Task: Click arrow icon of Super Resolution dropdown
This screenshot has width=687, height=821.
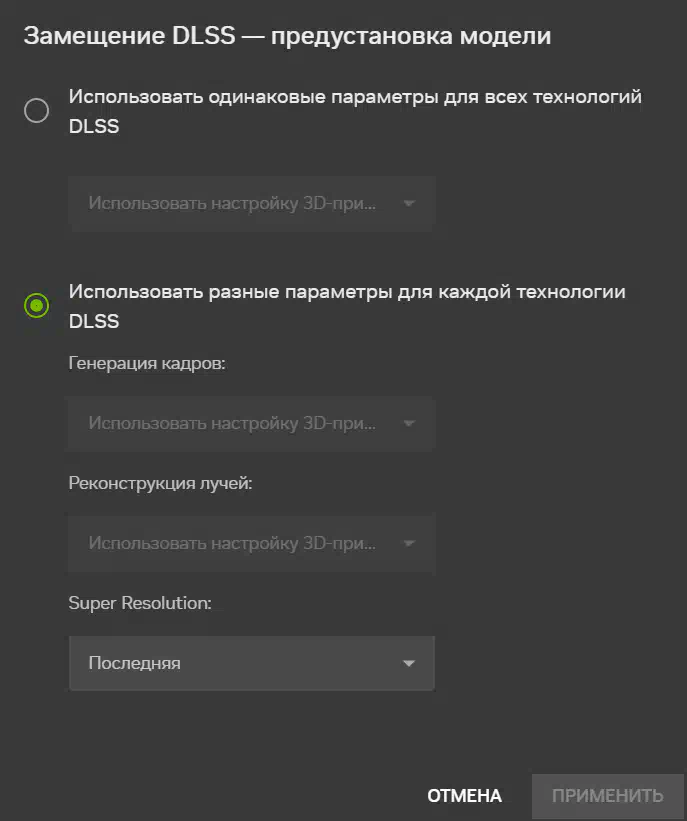Action: [x=409, y=663]
